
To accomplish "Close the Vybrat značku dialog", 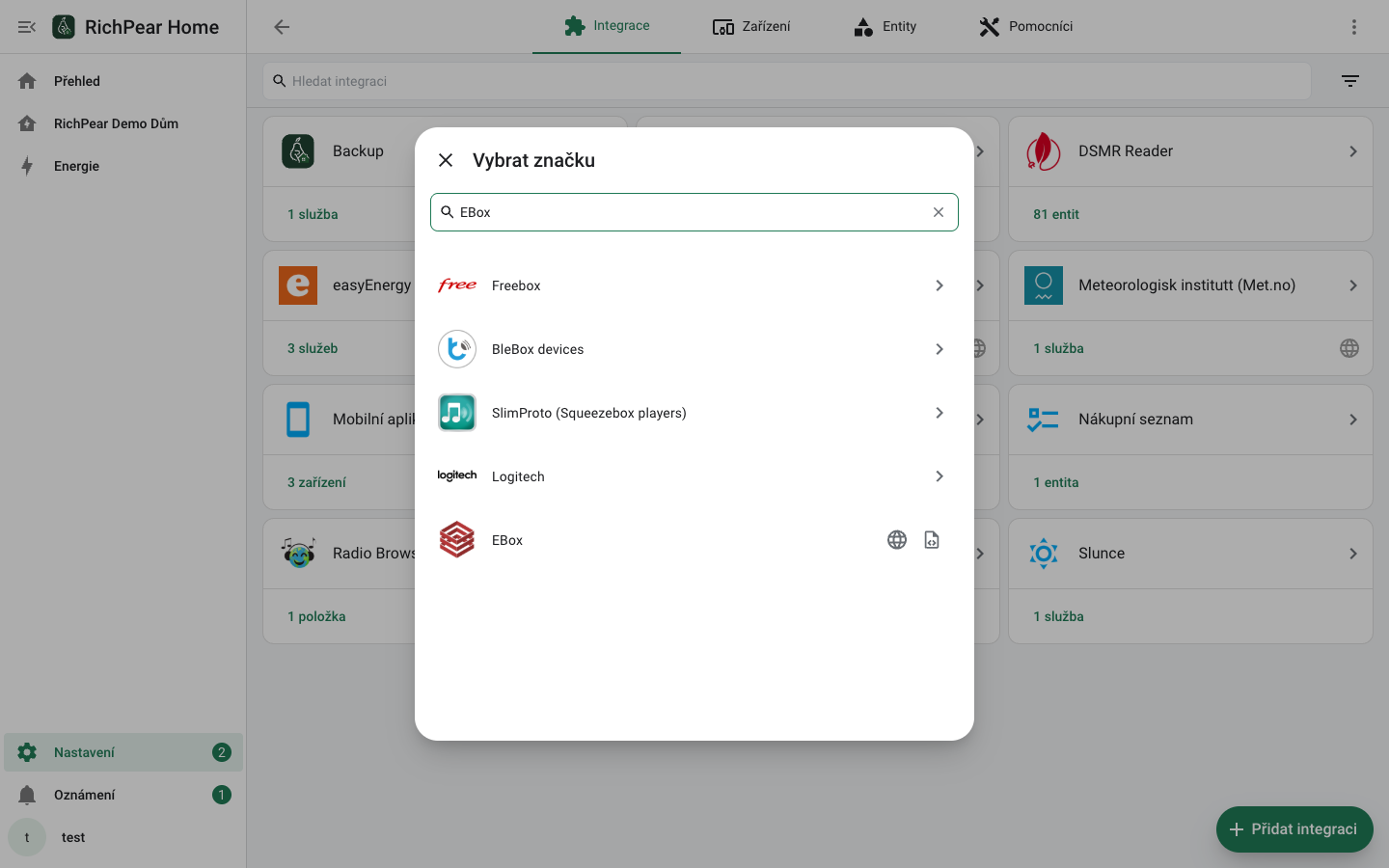I will (x=446, y=160).
